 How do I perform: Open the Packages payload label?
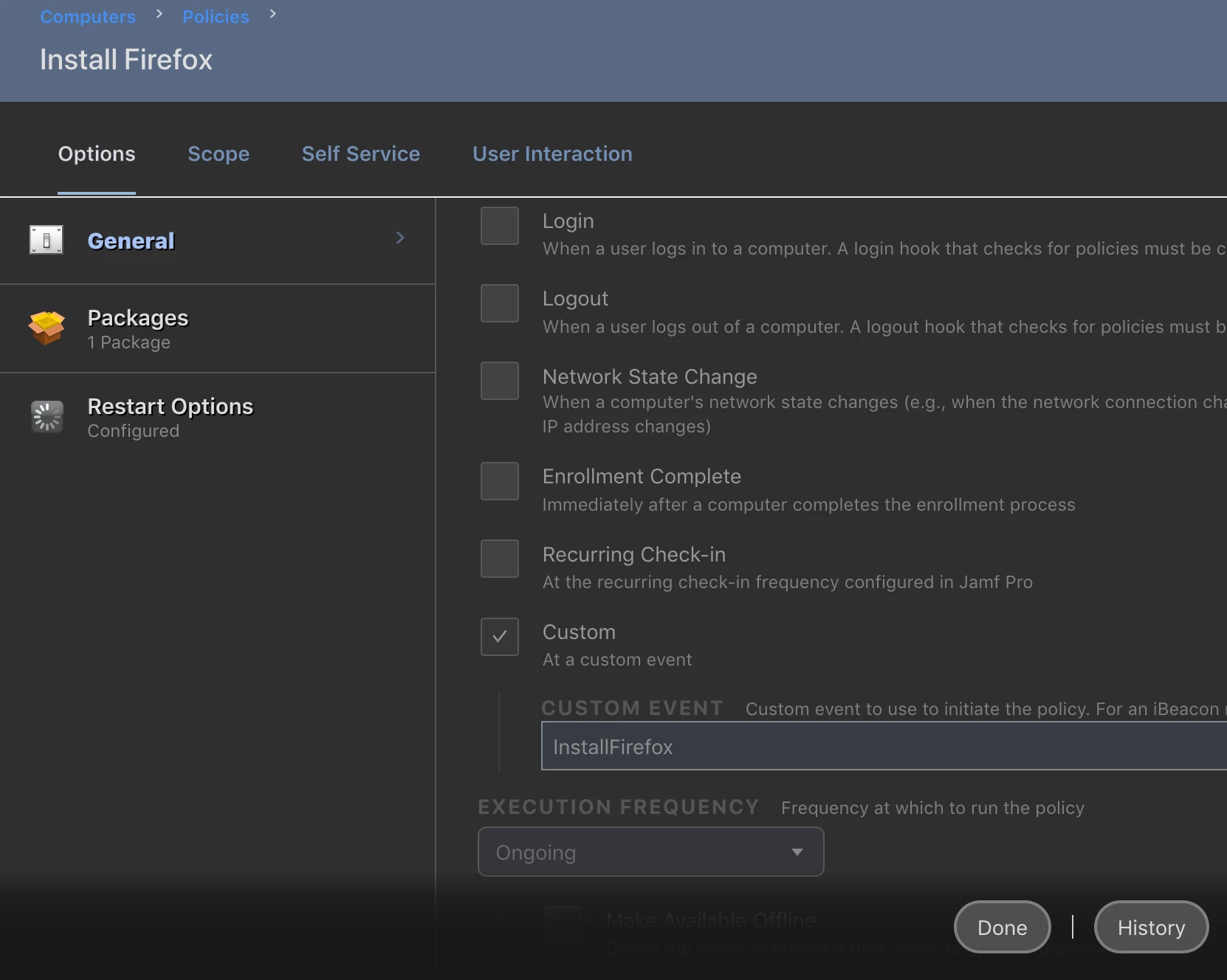click(x=138, y=318)
